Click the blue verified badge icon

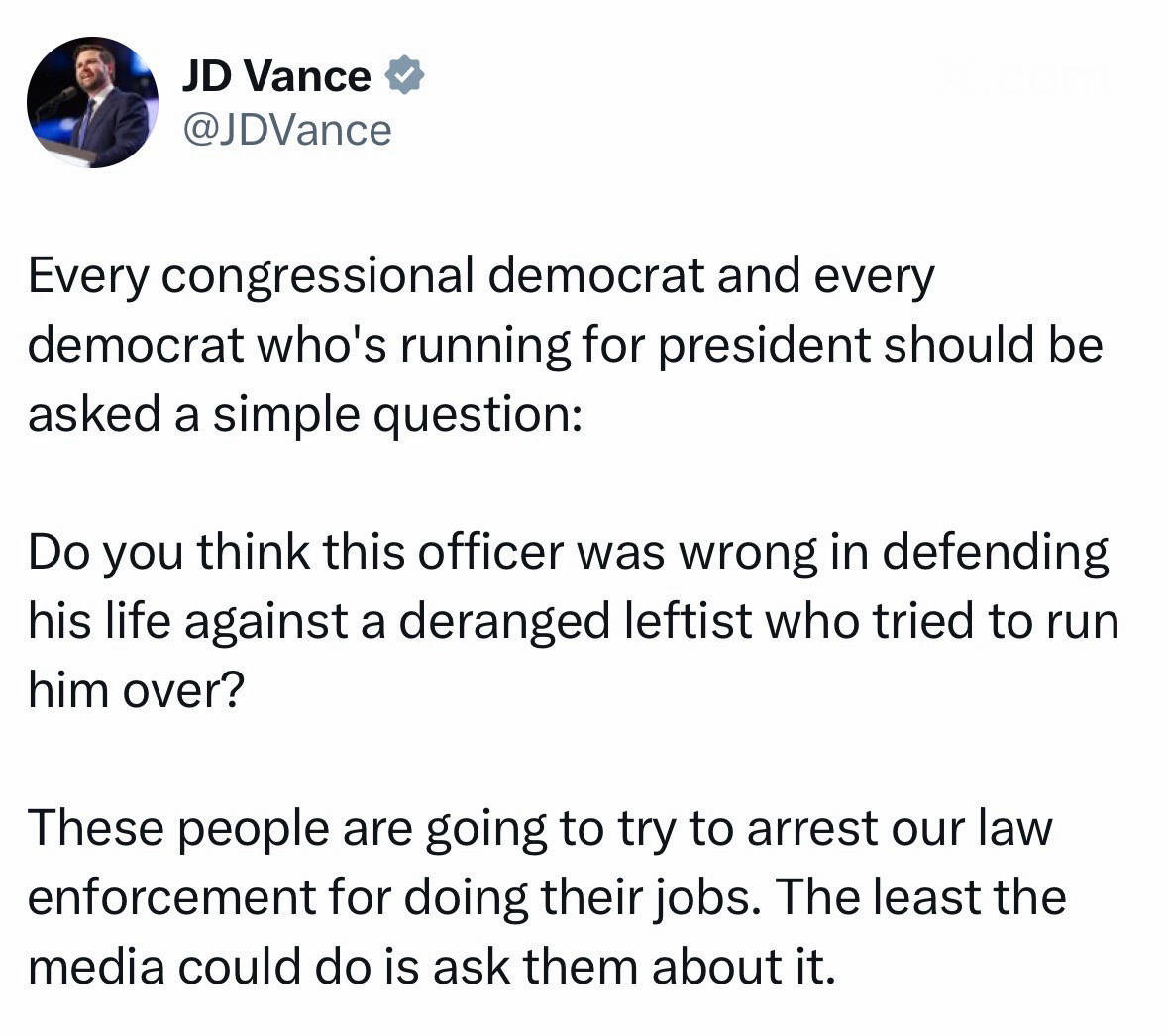(403, 76)
